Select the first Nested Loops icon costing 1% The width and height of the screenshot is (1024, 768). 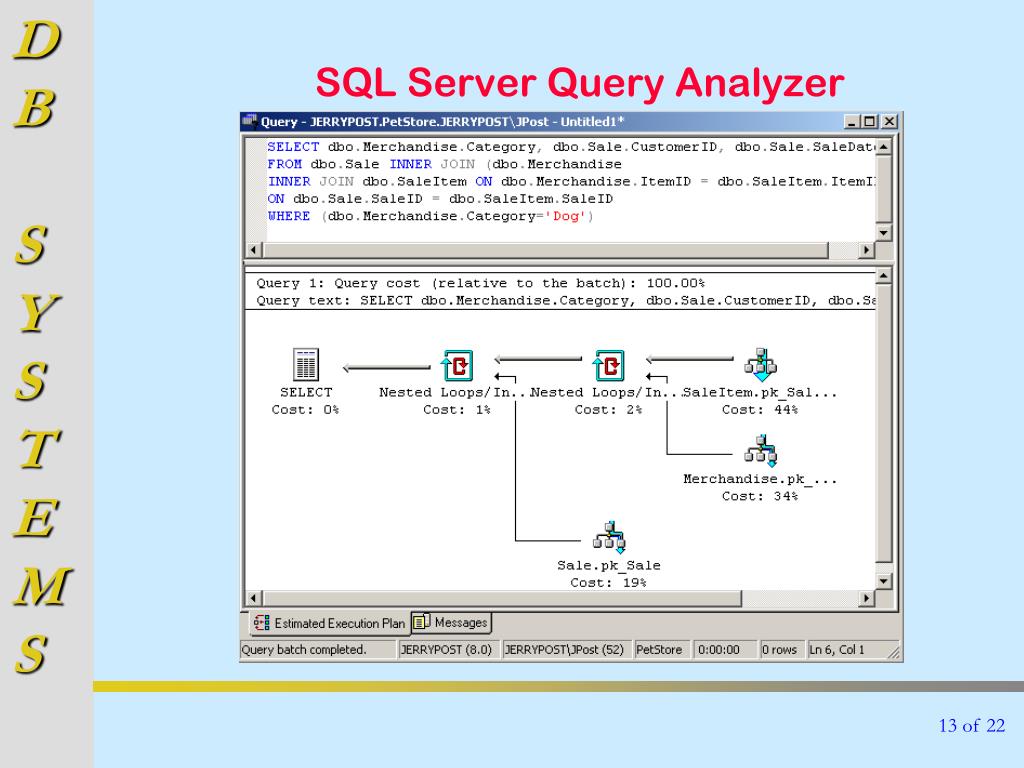[457, 365]
